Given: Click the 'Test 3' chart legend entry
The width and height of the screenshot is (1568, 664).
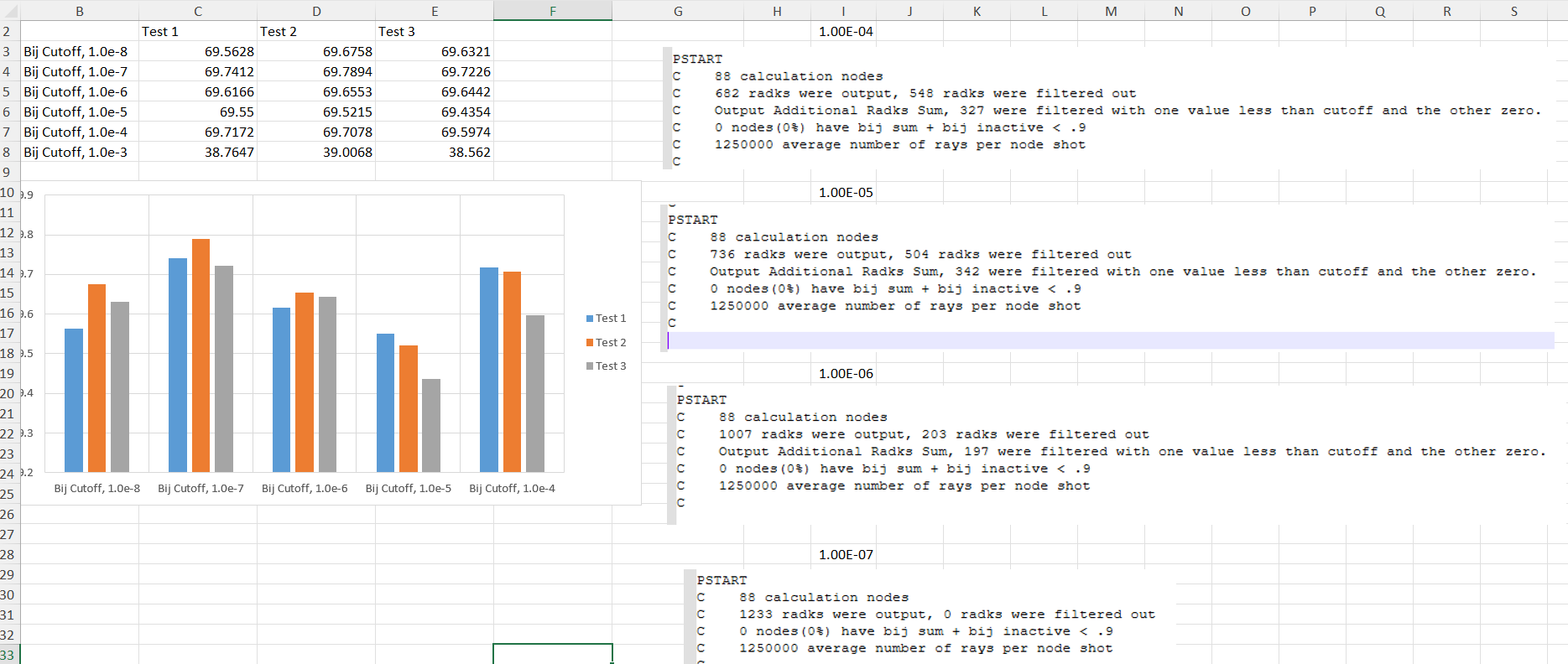Looking at the screenshot, I should [x=607, y=366].
